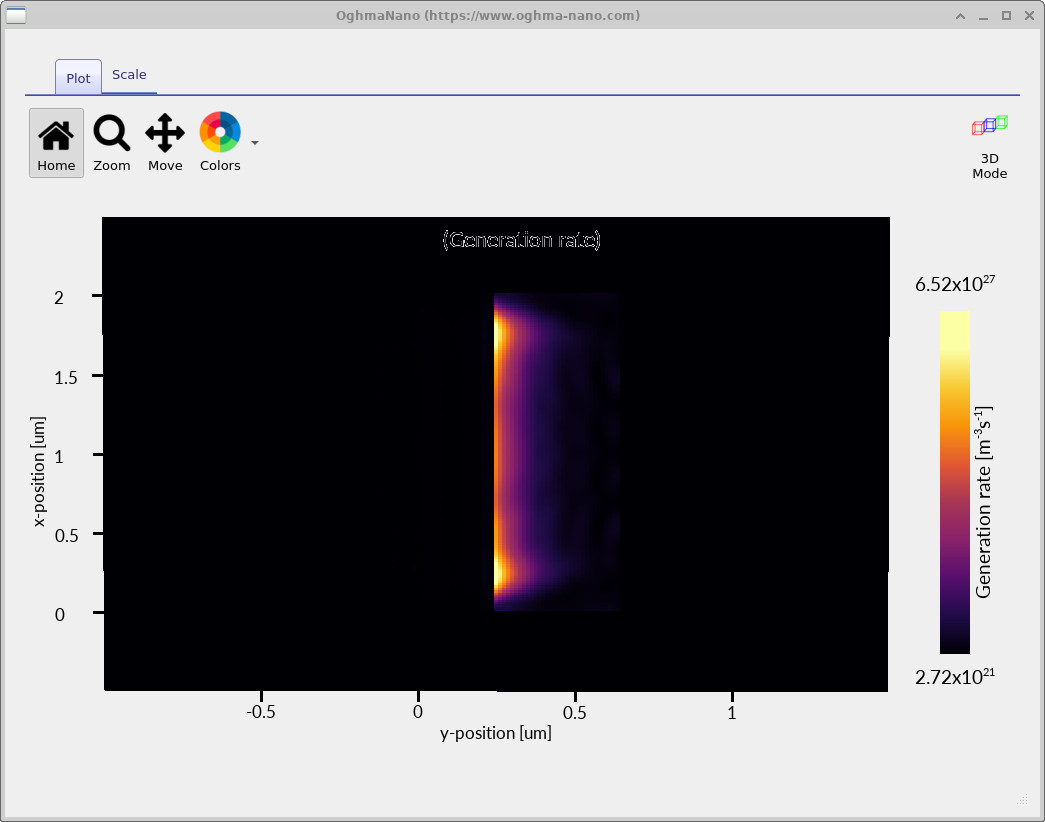Open the Colors wheel tool

[x=220, y=143]
